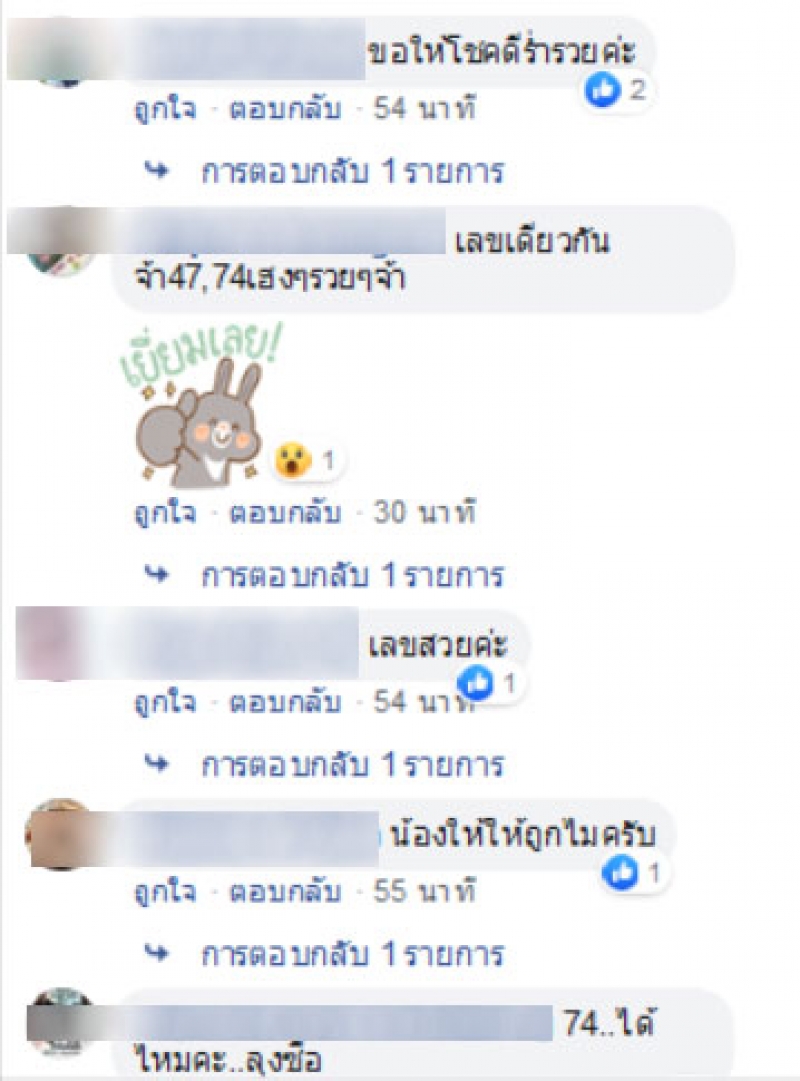
Task: Click the wow emoji reaction on sticker comment
Action: (x=292, y=460)
